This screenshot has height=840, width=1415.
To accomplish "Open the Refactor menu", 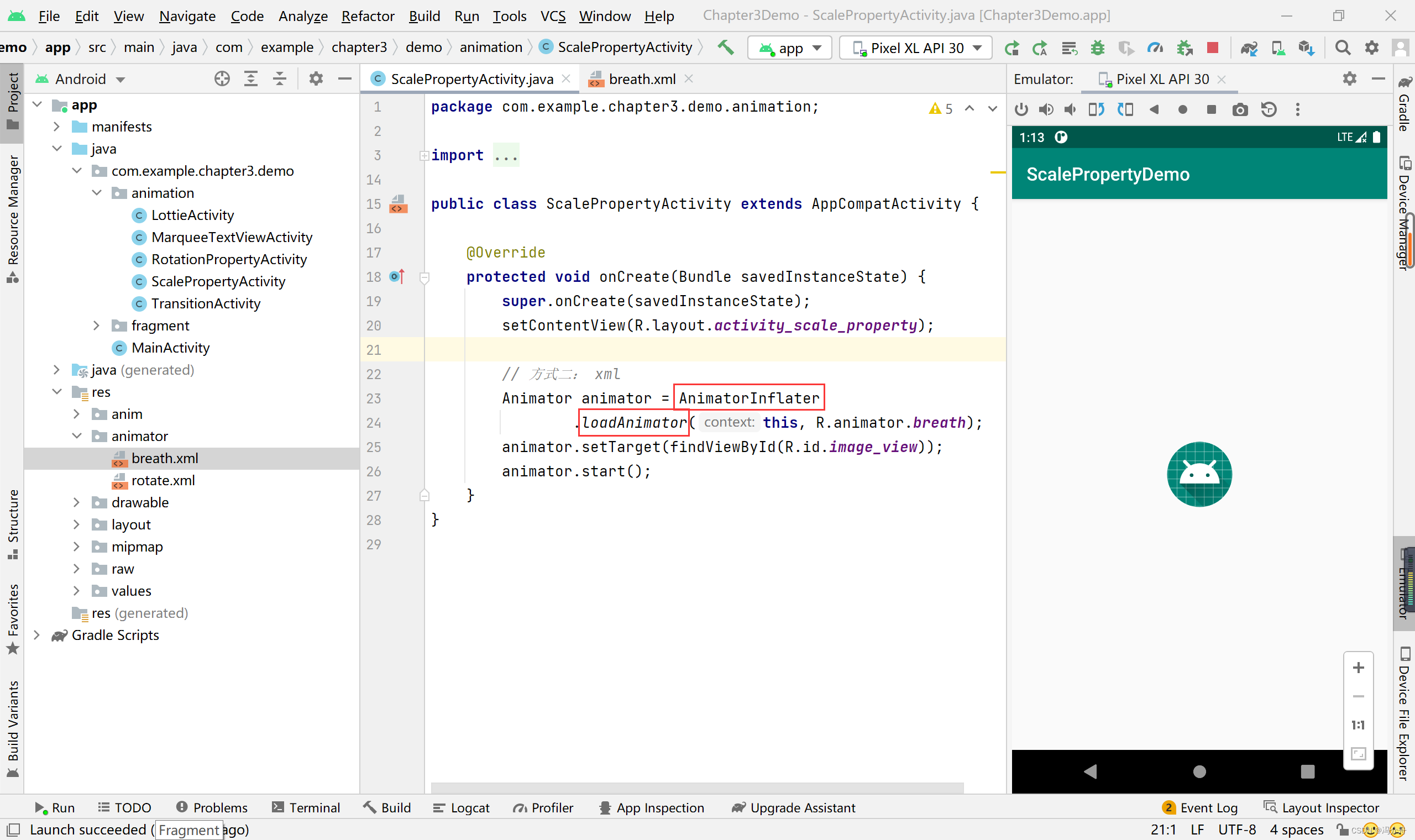I will click(368, 16).
